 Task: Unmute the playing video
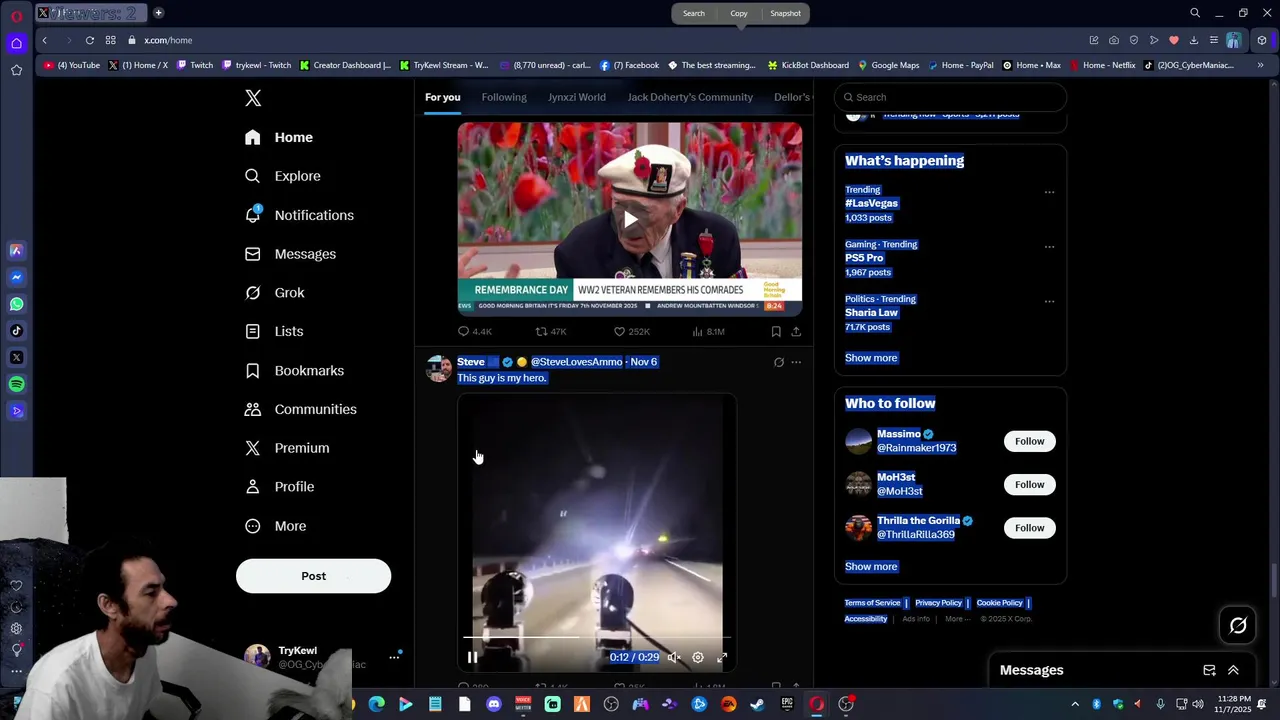[x=674, y=657]
